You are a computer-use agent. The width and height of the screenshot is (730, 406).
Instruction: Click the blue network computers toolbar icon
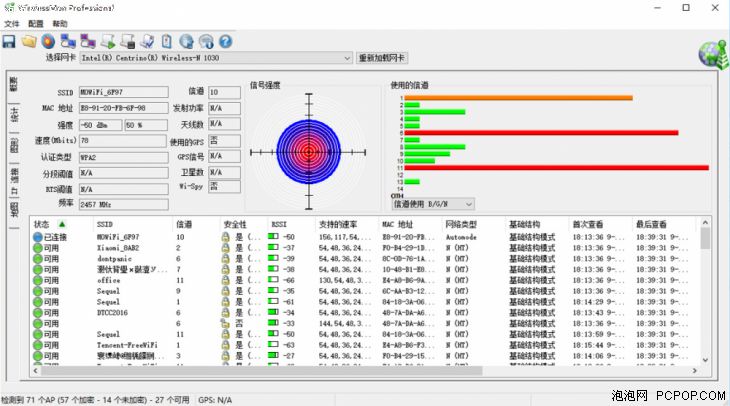68,41
